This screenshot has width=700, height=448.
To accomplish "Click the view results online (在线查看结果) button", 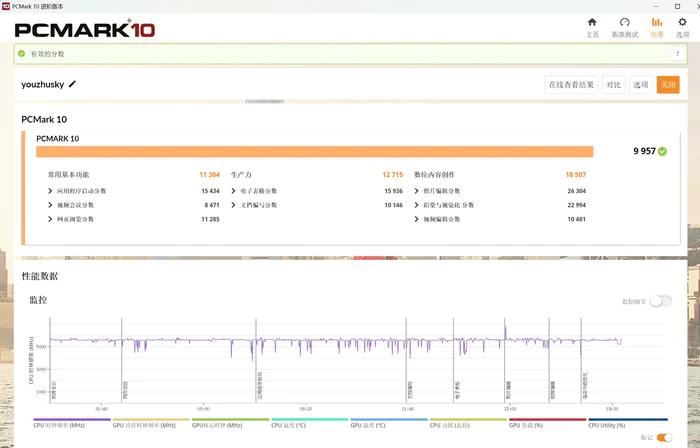I will click(x=571, y=85).
